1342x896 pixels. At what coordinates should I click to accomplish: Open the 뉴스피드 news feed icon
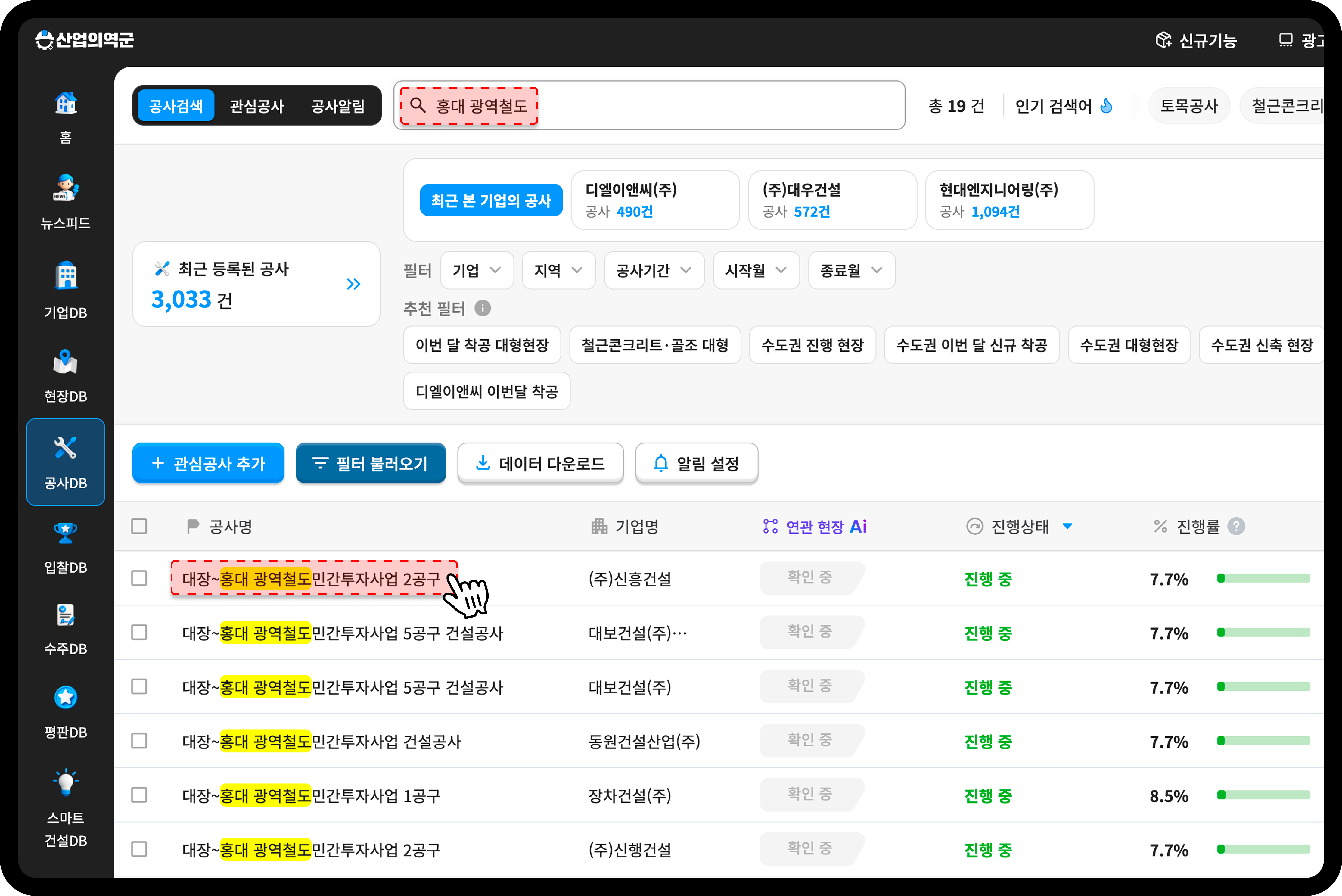66,188
